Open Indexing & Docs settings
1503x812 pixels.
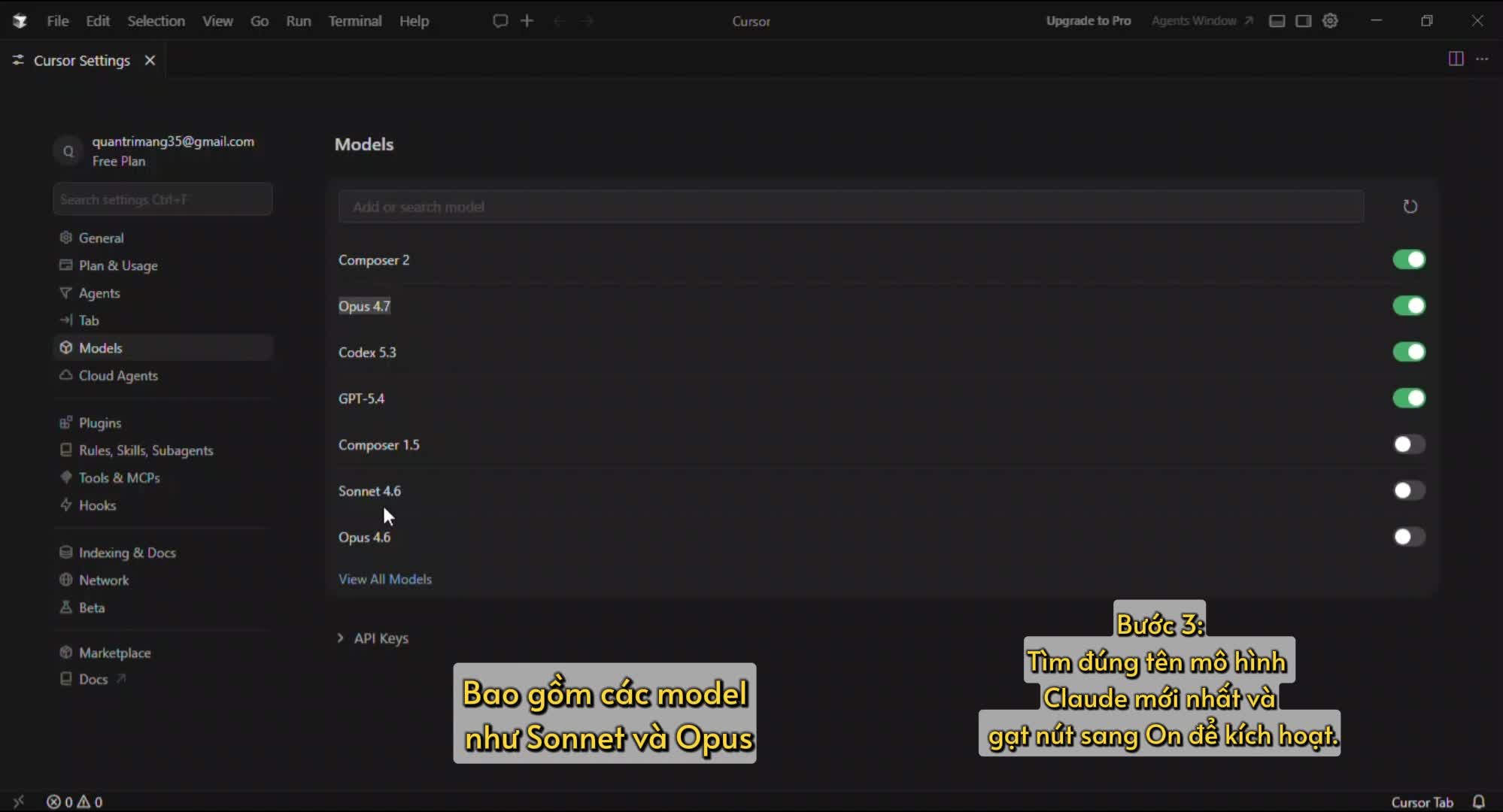(162, 553)
